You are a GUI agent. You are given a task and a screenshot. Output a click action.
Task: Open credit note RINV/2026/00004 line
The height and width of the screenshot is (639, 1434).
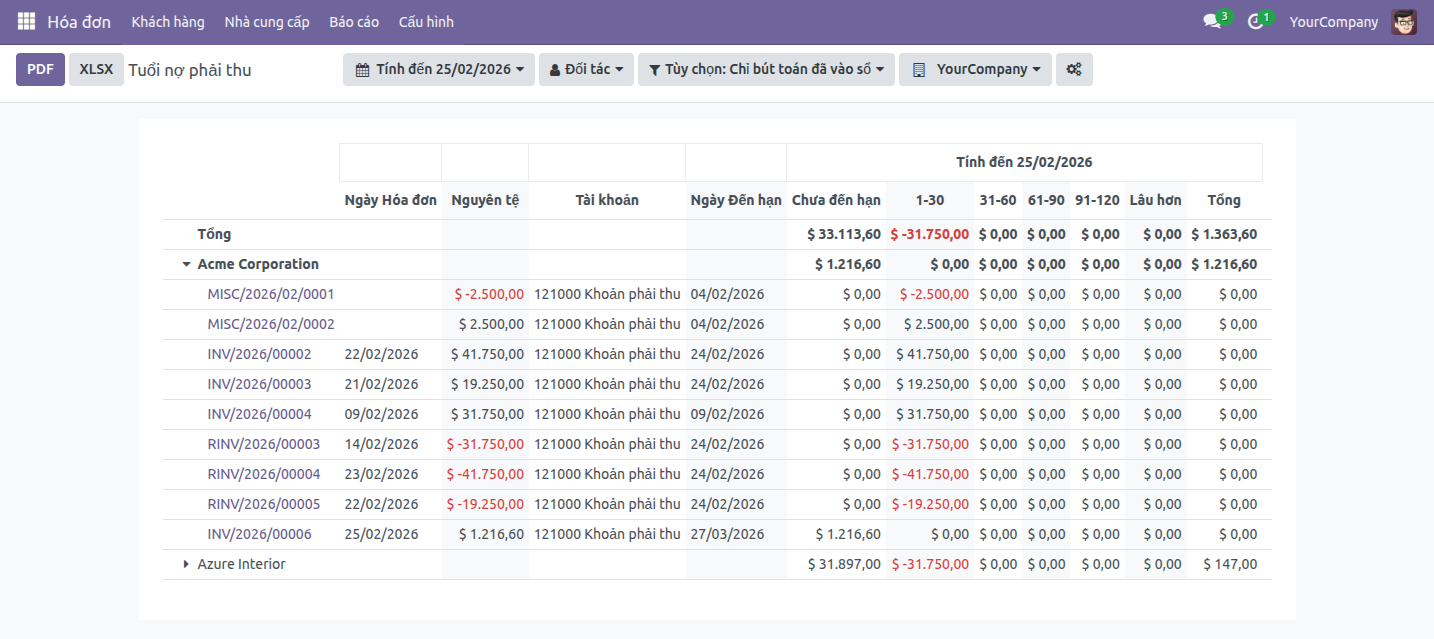[x=264, y=475]
